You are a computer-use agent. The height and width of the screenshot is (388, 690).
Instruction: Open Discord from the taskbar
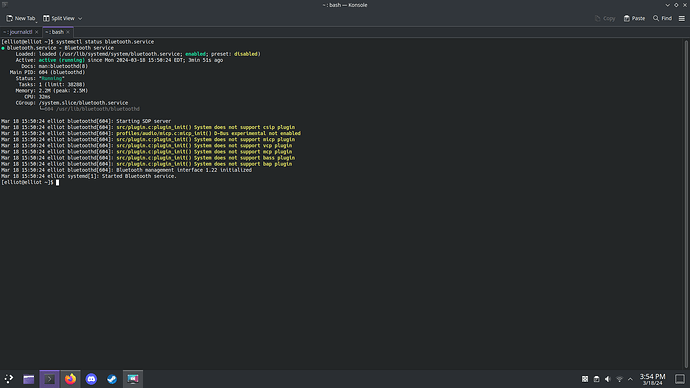click(91, 379)
